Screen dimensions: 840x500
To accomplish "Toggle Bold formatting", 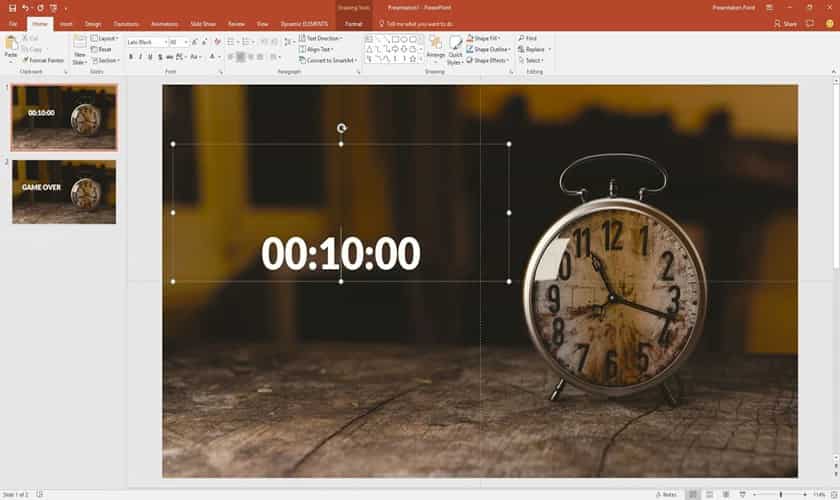I will [130, 57].
